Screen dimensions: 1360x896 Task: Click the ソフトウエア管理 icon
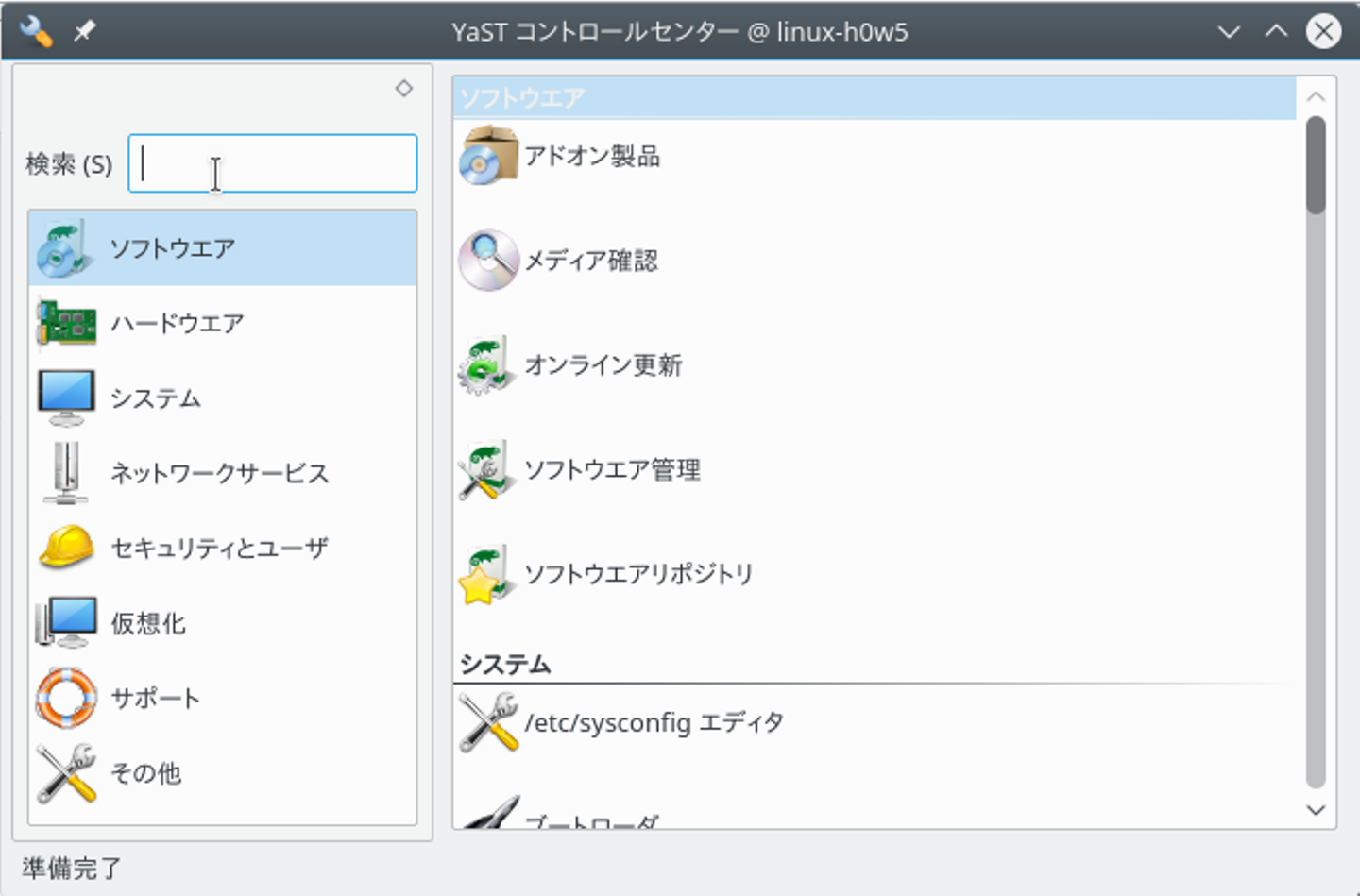pos(488,470)
